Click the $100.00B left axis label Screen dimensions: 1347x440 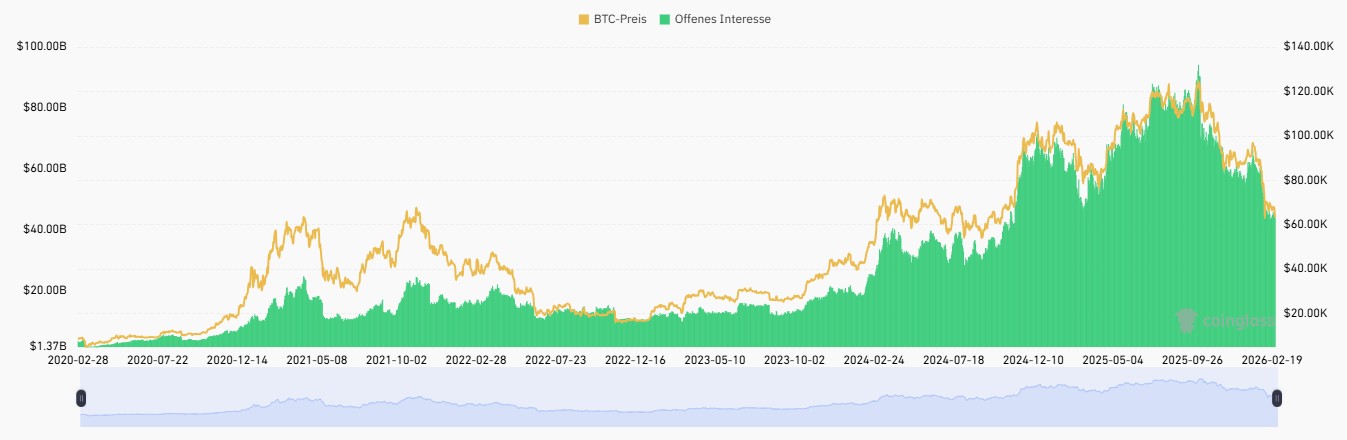[x=42, y=46]
